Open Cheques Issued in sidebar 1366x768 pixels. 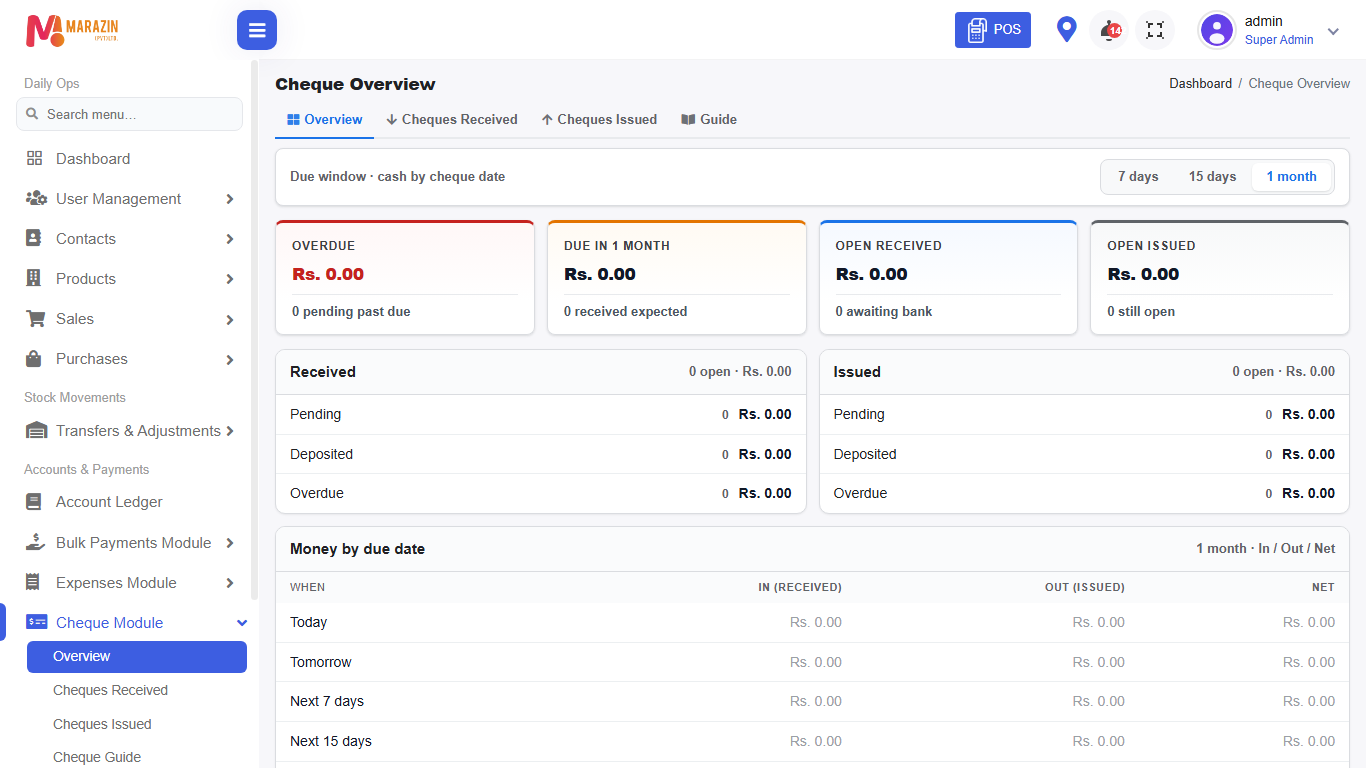102,724
